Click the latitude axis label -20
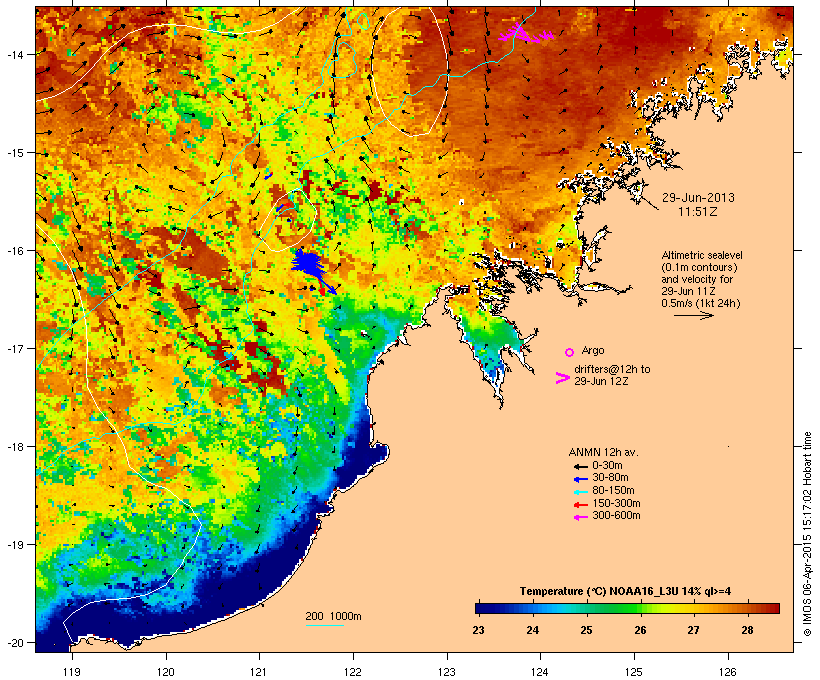820x680 pixels. tap(14, 642)
